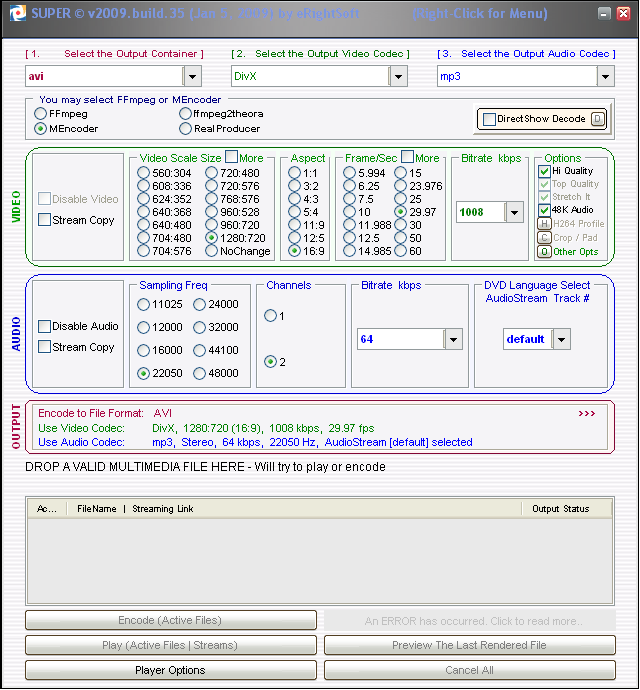Select NoChange video scale size
Screen dimensions: 640x690
(x=211, y=251)
